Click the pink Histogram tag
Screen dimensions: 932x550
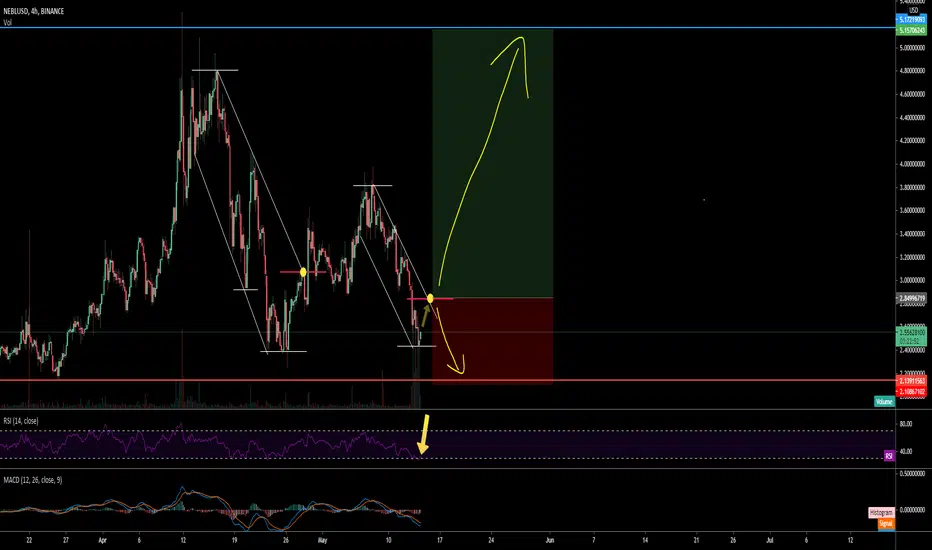(881, 512)
